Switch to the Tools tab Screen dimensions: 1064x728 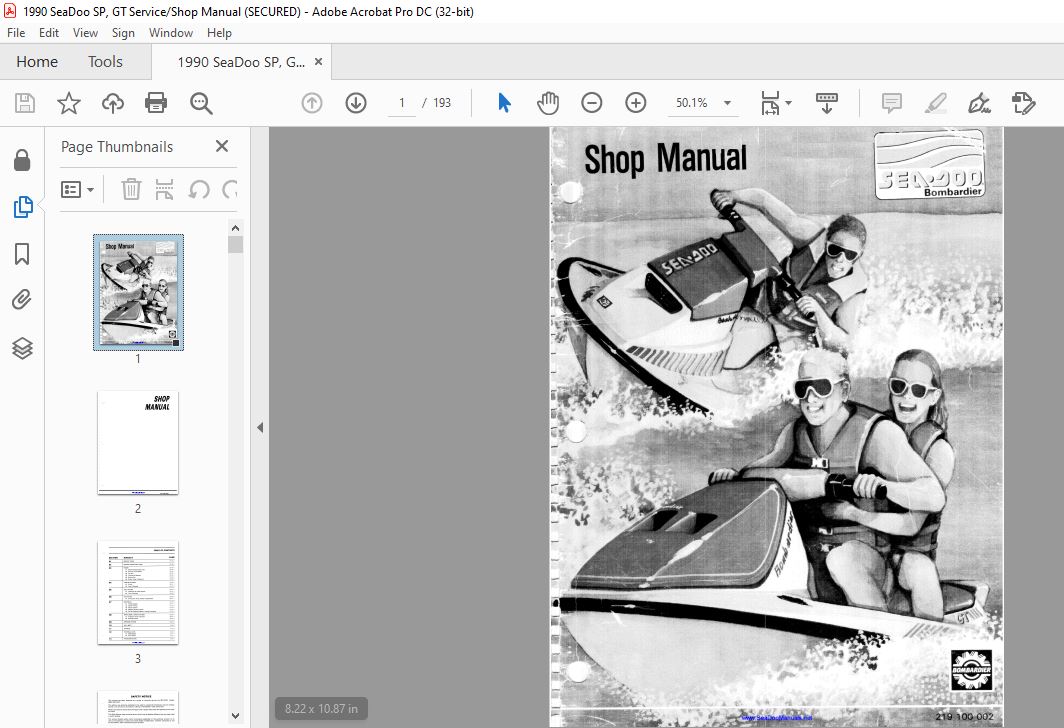(x=105, y=62)
